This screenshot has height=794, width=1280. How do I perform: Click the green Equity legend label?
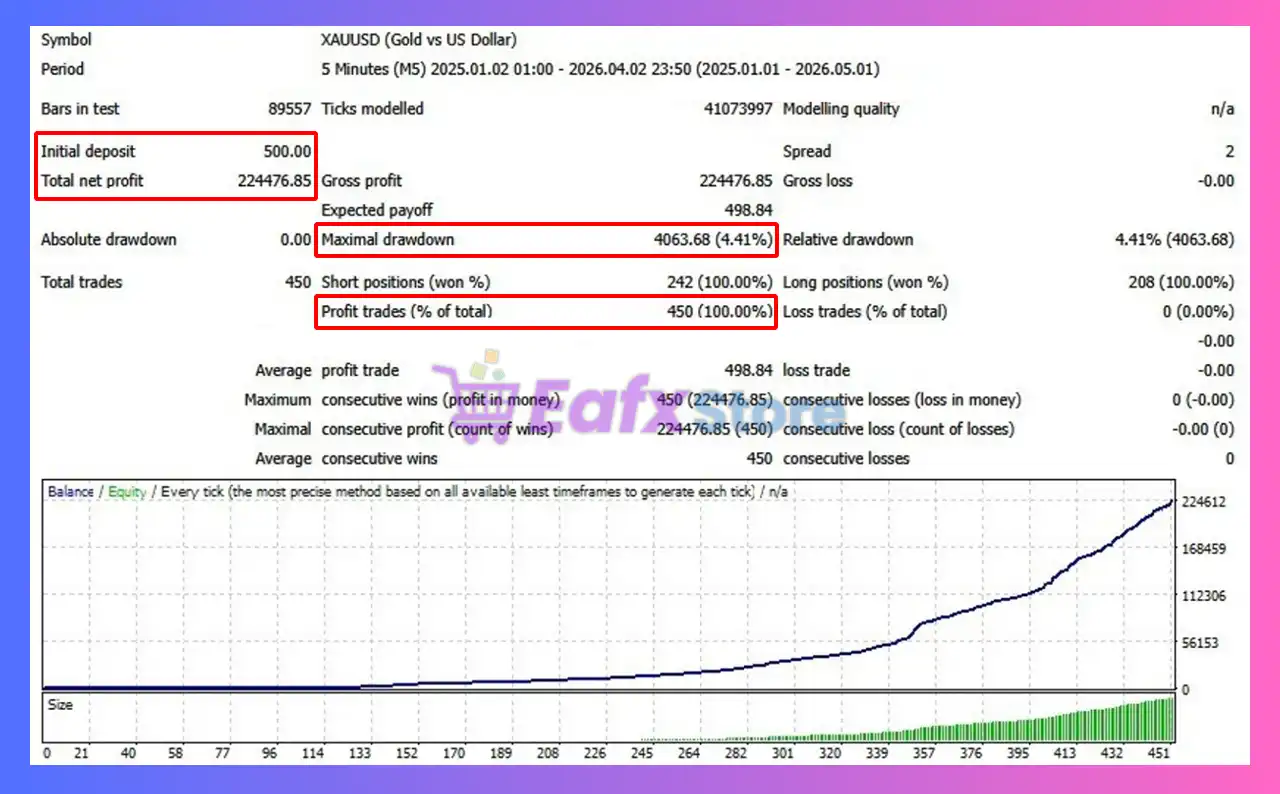point(127,492)
